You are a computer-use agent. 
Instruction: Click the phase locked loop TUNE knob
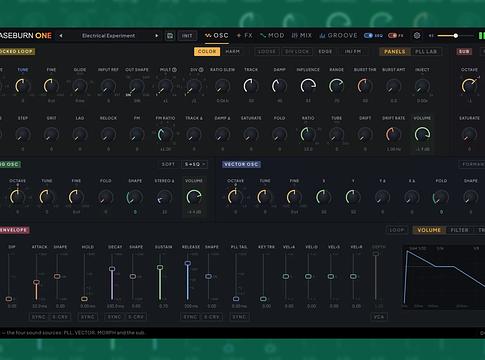pos(23,86)
